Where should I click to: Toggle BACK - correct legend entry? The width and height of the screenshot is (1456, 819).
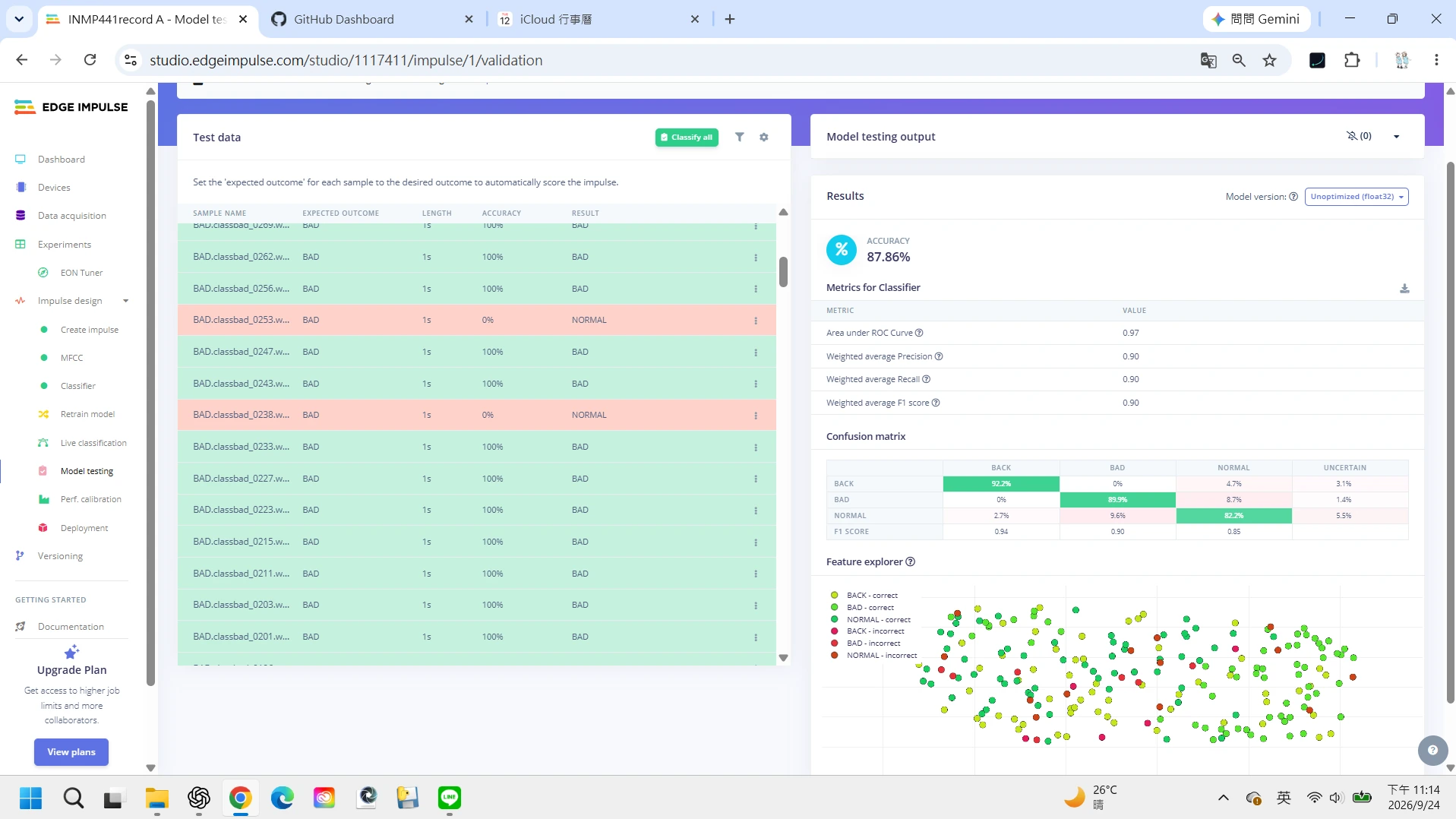(x=865, y=596)
